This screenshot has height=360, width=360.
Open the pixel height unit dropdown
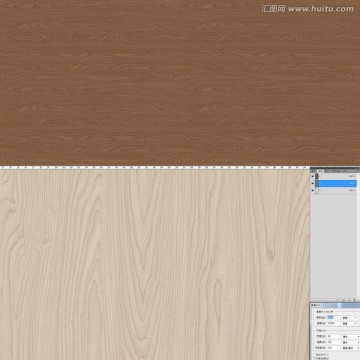(x=350, y=324)
